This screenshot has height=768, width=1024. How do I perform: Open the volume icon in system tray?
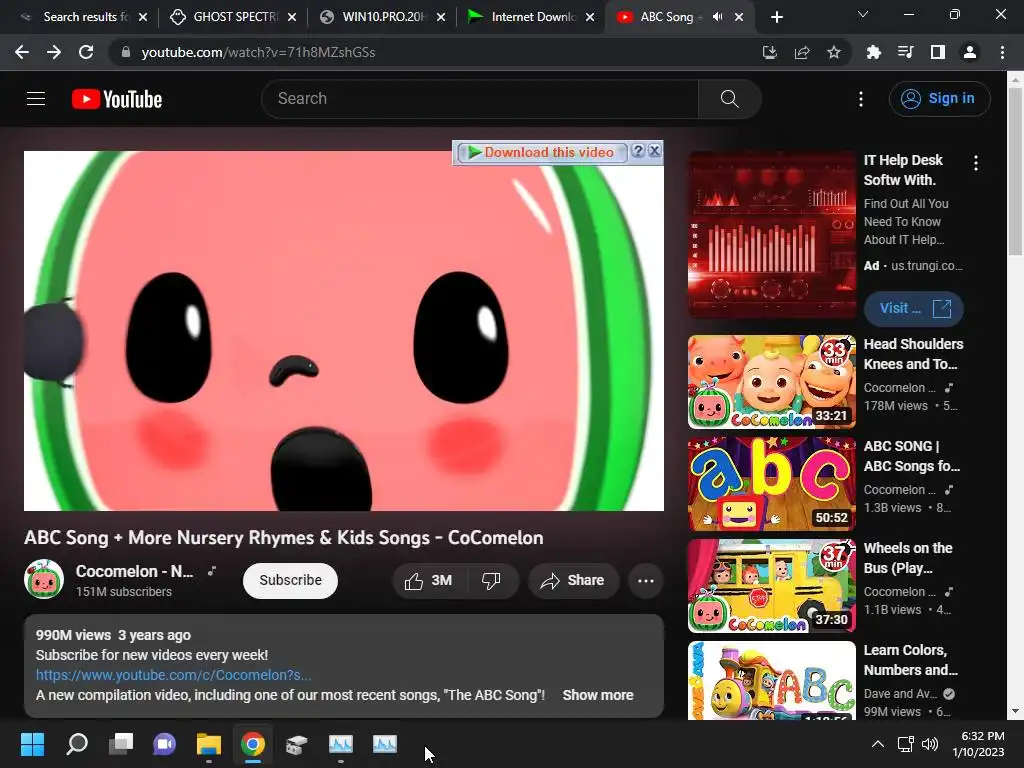click(x=930, y=744)
